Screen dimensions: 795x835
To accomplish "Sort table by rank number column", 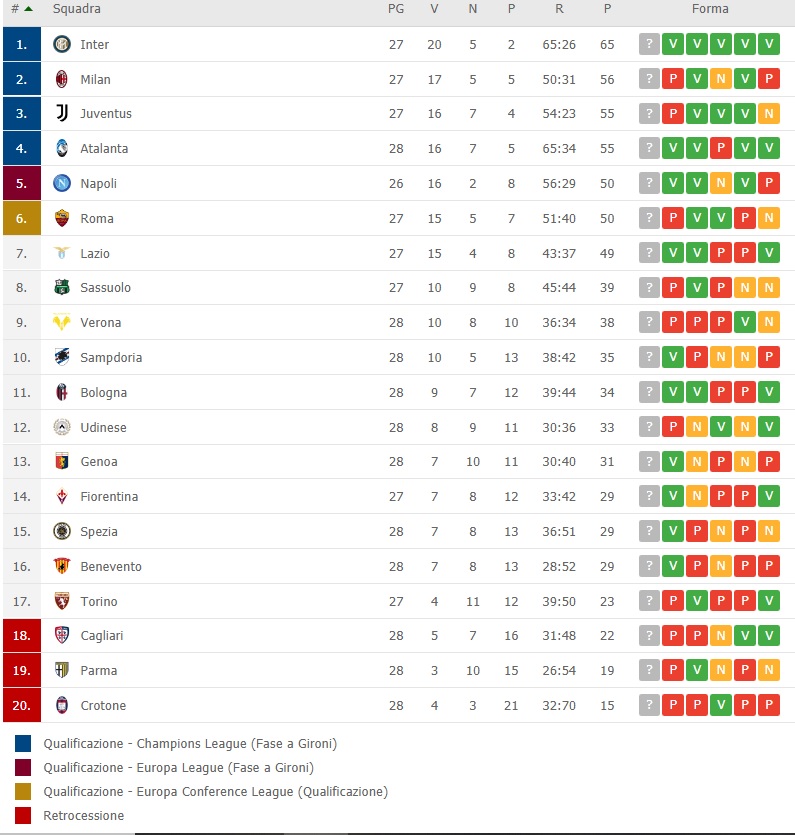I will click(20, 9).
